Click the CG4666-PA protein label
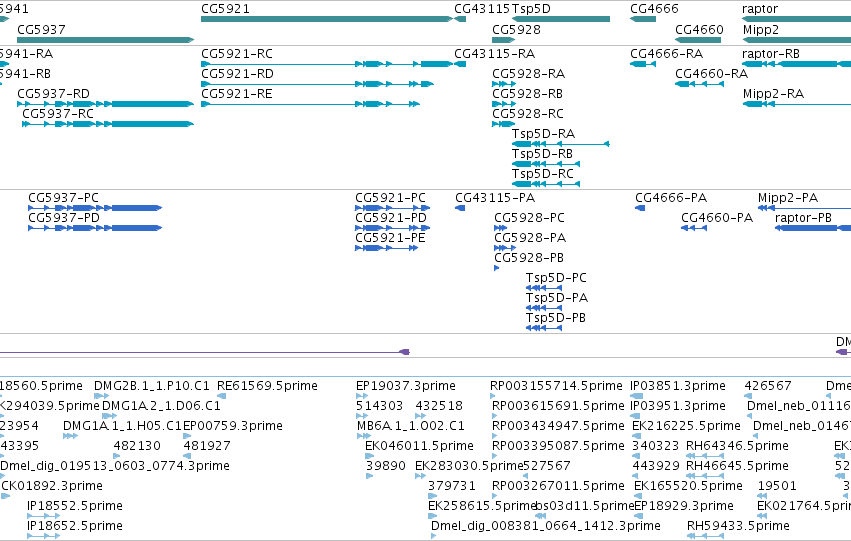The height and width of the screenshot is (541, 851). 671,198
